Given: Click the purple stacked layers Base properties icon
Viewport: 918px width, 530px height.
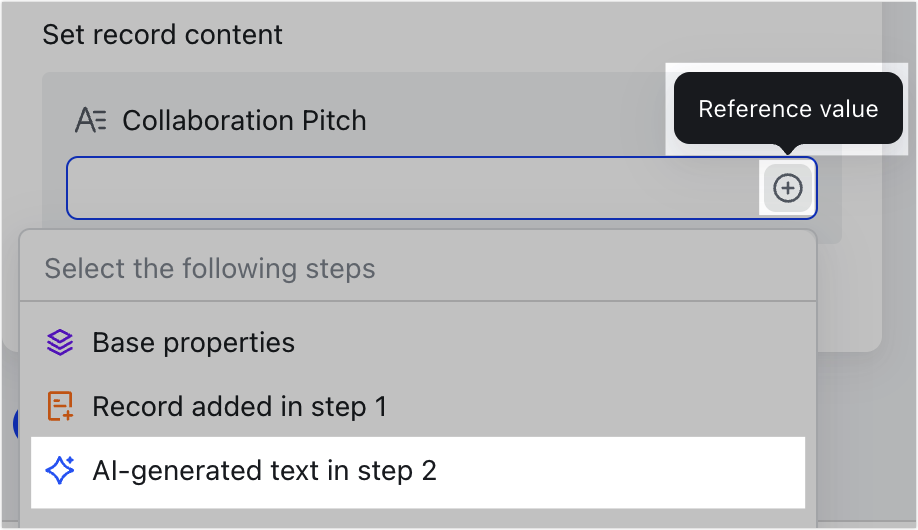Looking at the screenshot, I should (x=60, y=343).
